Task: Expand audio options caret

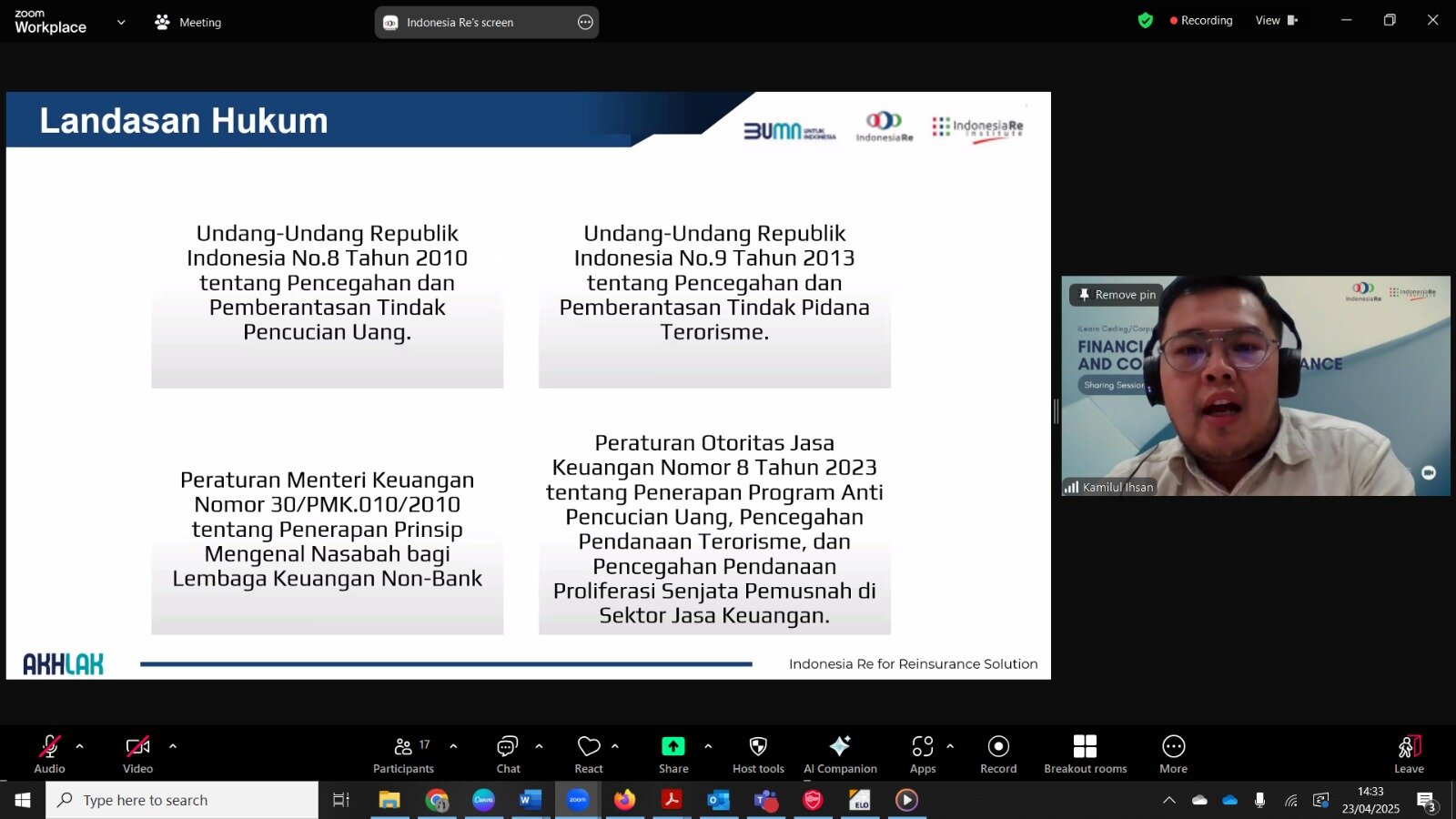Action: [80, 746]
